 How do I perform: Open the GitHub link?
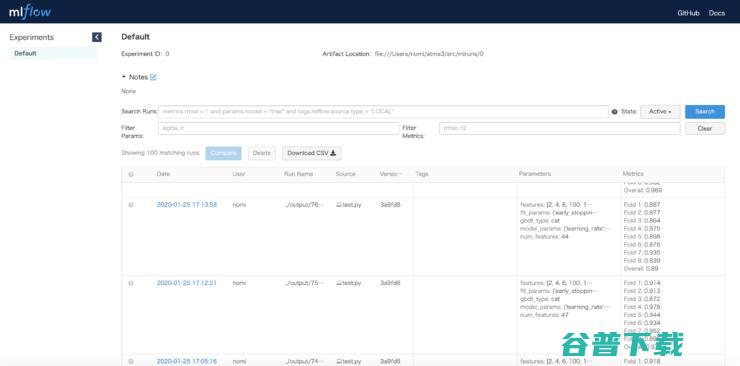688,13
